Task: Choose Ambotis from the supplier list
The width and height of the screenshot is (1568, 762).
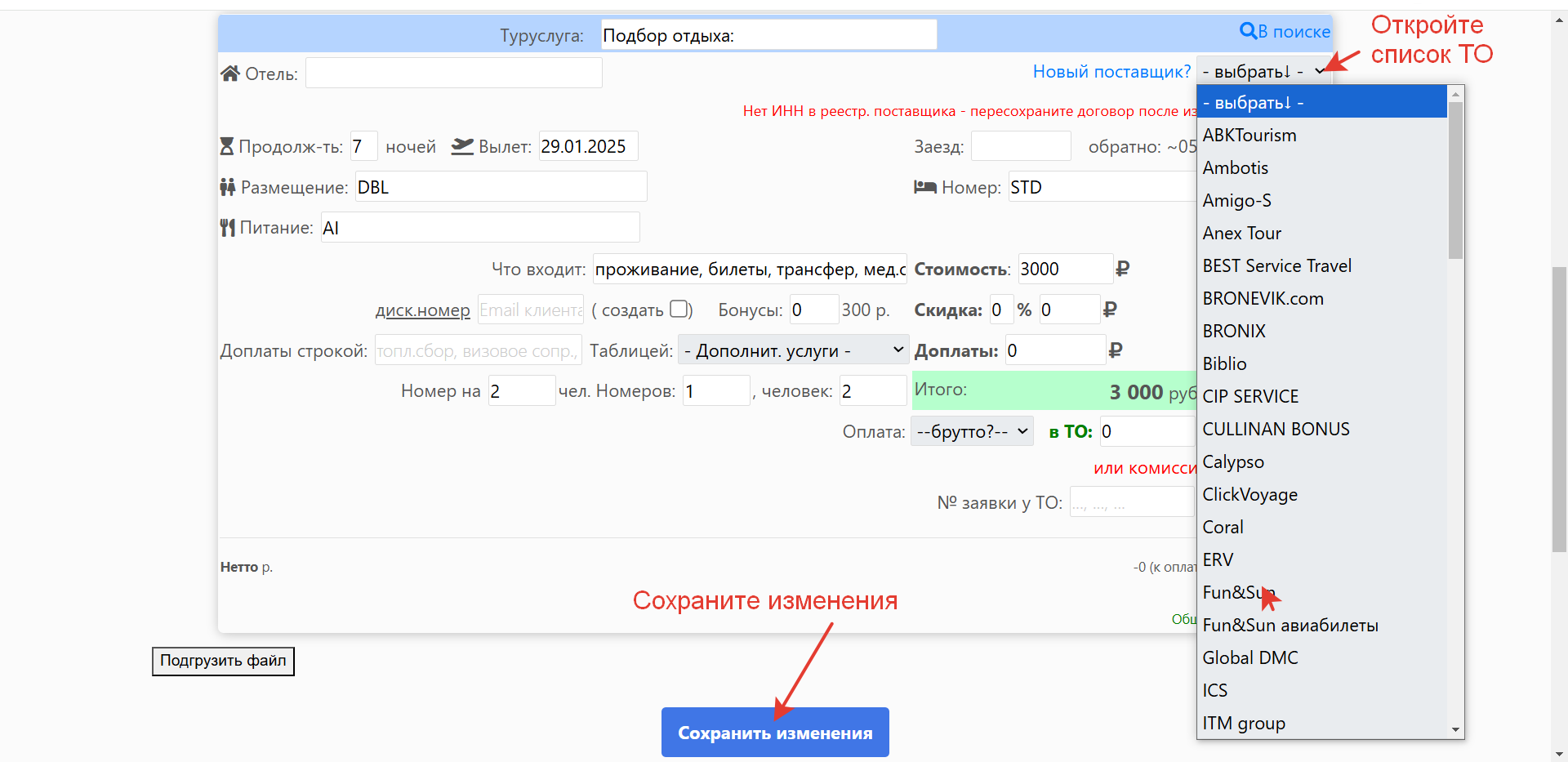Action: pyautogui.click(x=1321, y=167)
